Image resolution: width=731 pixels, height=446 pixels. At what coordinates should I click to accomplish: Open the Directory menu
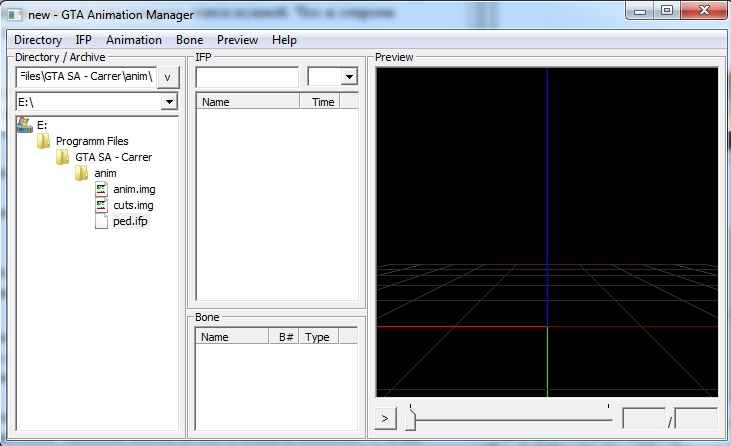[x=37, y=40]
